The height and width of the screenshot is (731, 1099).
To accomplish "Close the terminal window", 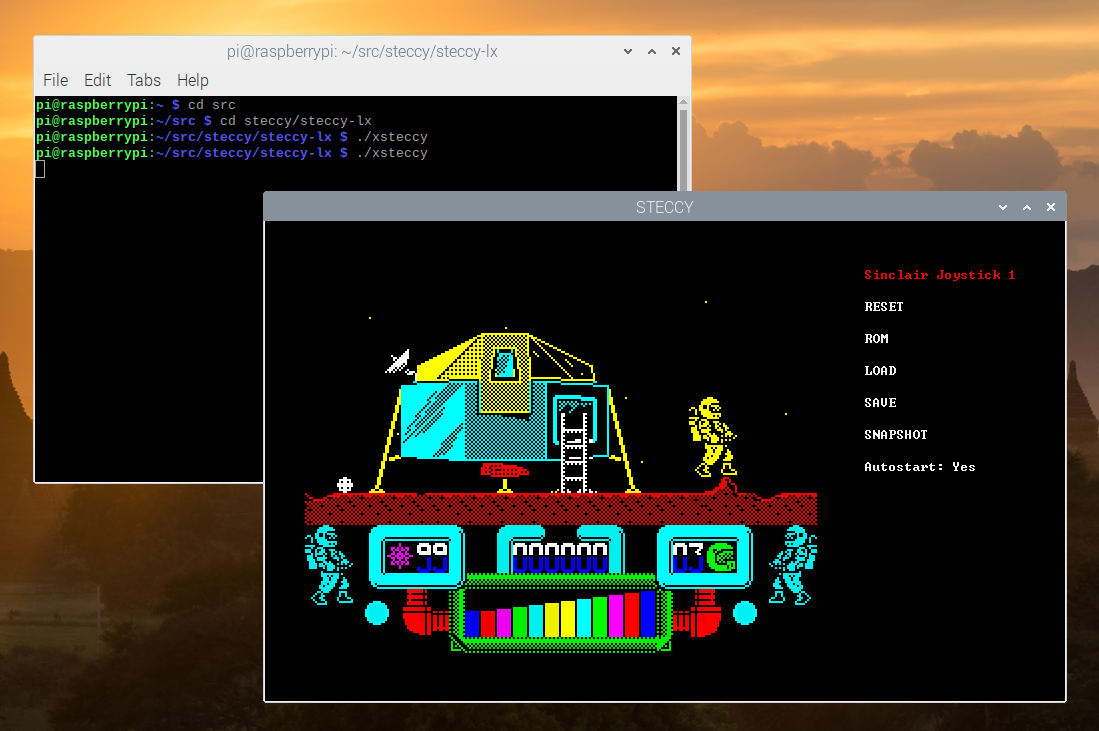I will pos(676,51).
